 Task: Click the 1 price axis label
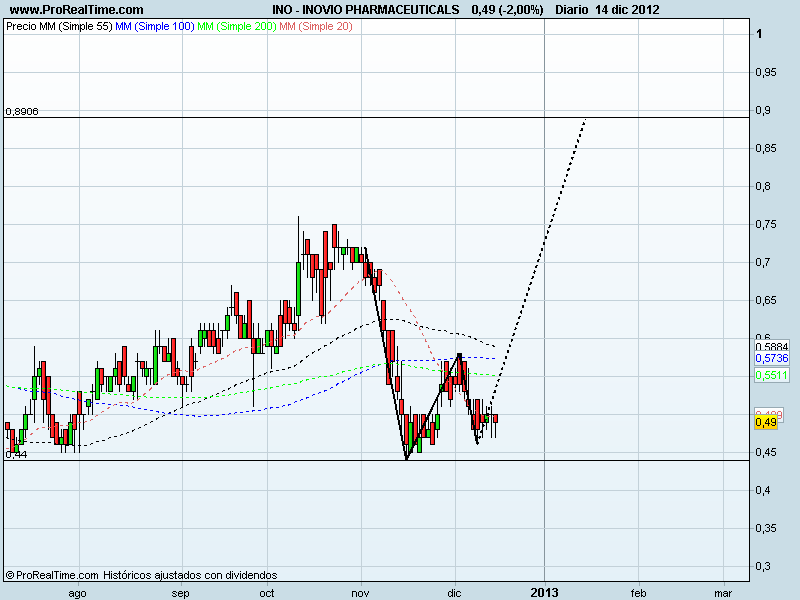tap(759, 34)
